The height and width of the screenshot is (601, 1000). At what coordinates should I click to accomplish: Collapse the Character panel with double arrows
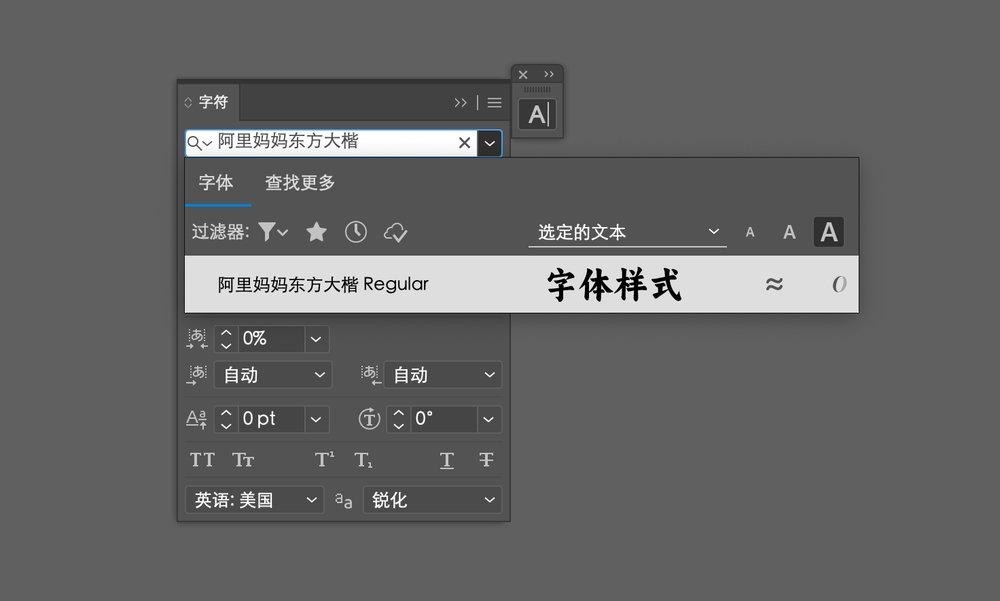pos(460,103)
